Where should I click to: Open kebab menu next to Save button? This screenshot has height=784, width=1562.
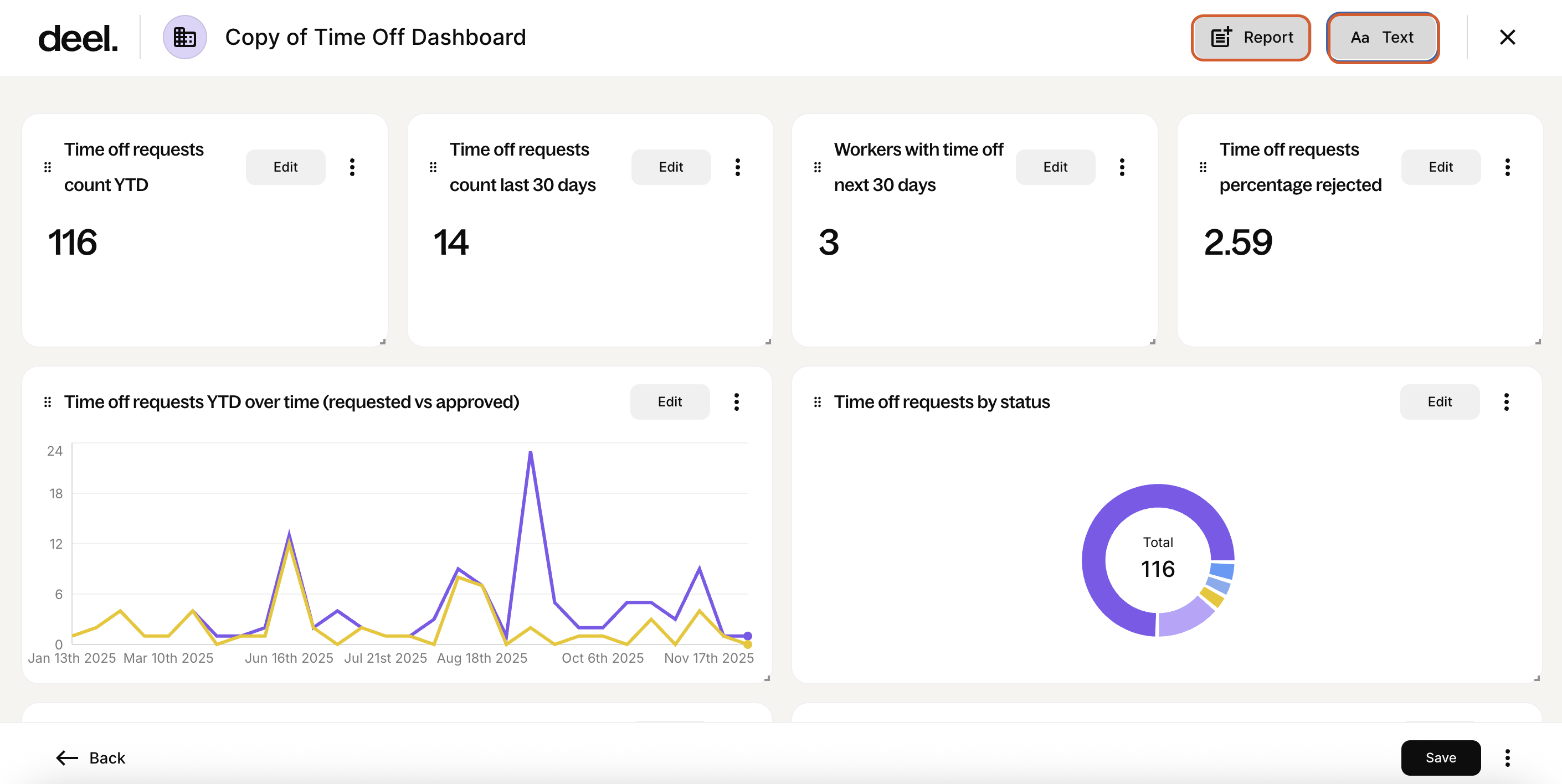(1507, 758)
